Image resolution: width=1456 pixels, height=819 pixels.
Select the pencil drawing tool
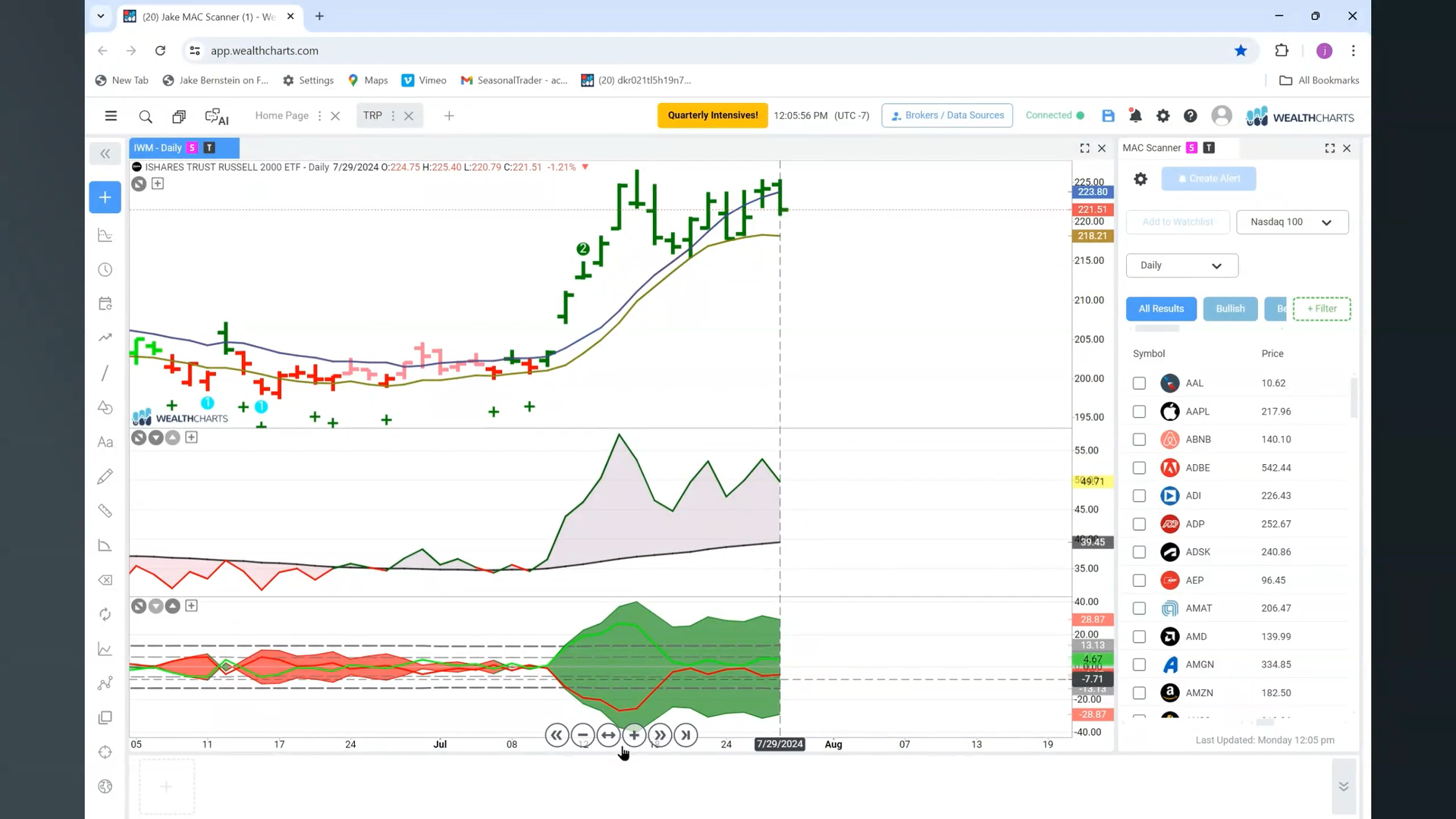(105, 476)
